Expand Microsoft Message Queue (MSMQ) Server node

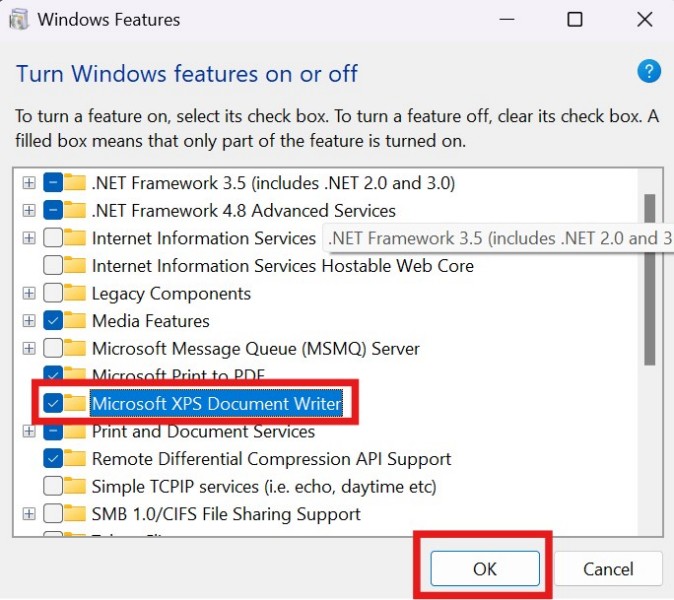29,349
